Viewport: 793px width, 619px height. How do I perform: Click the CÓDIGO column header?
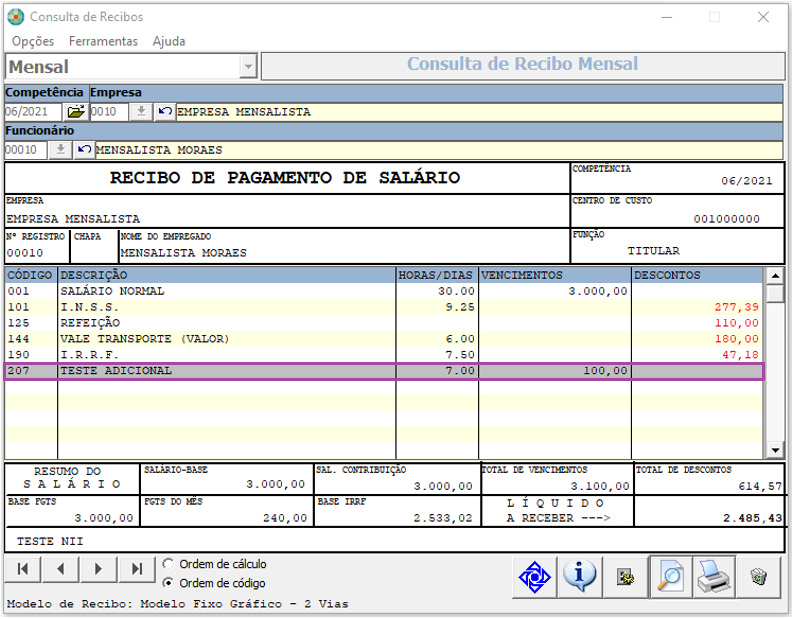pos(30,275)
